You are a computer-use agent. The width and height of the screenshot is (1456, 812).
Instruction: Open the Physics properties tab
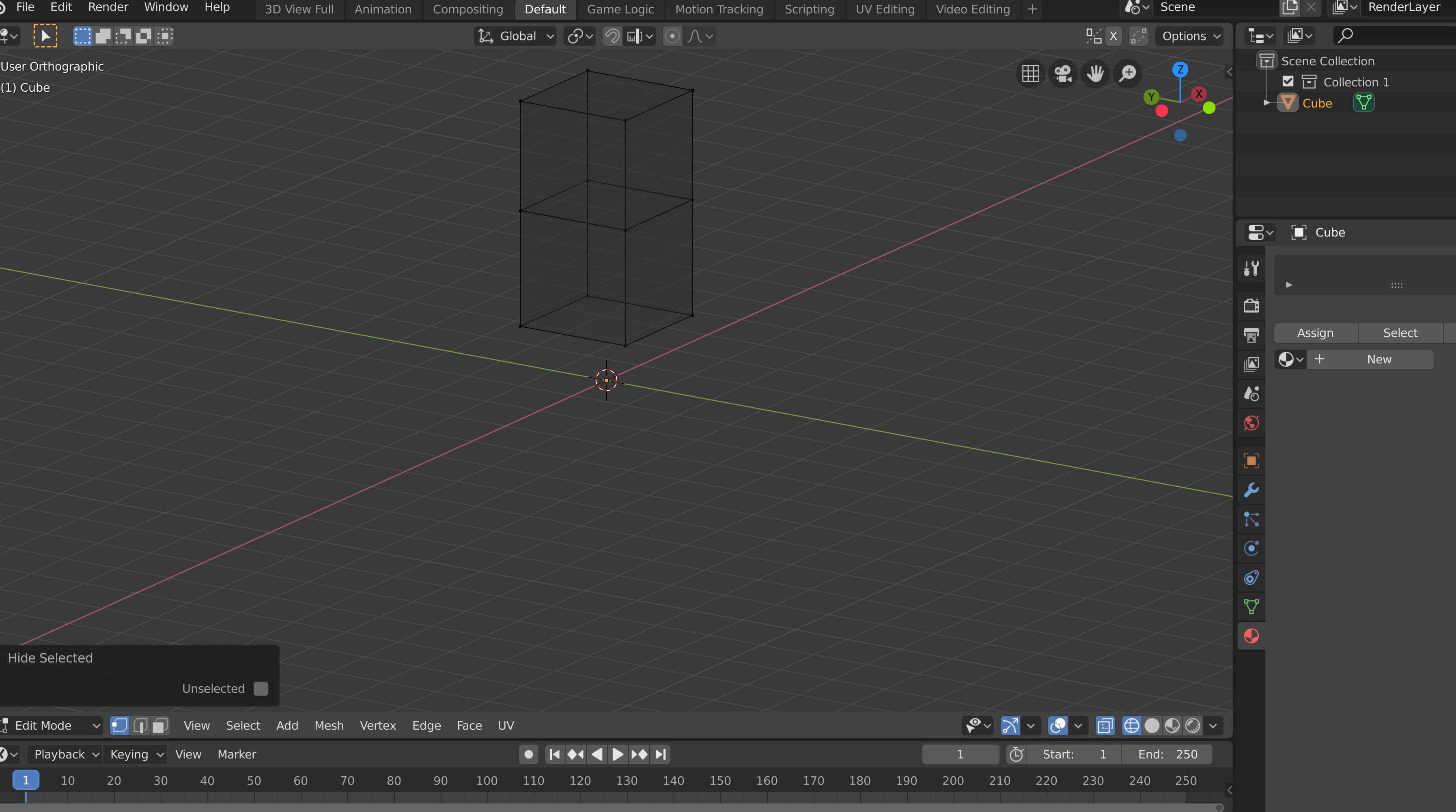(x=1251, y=549)
